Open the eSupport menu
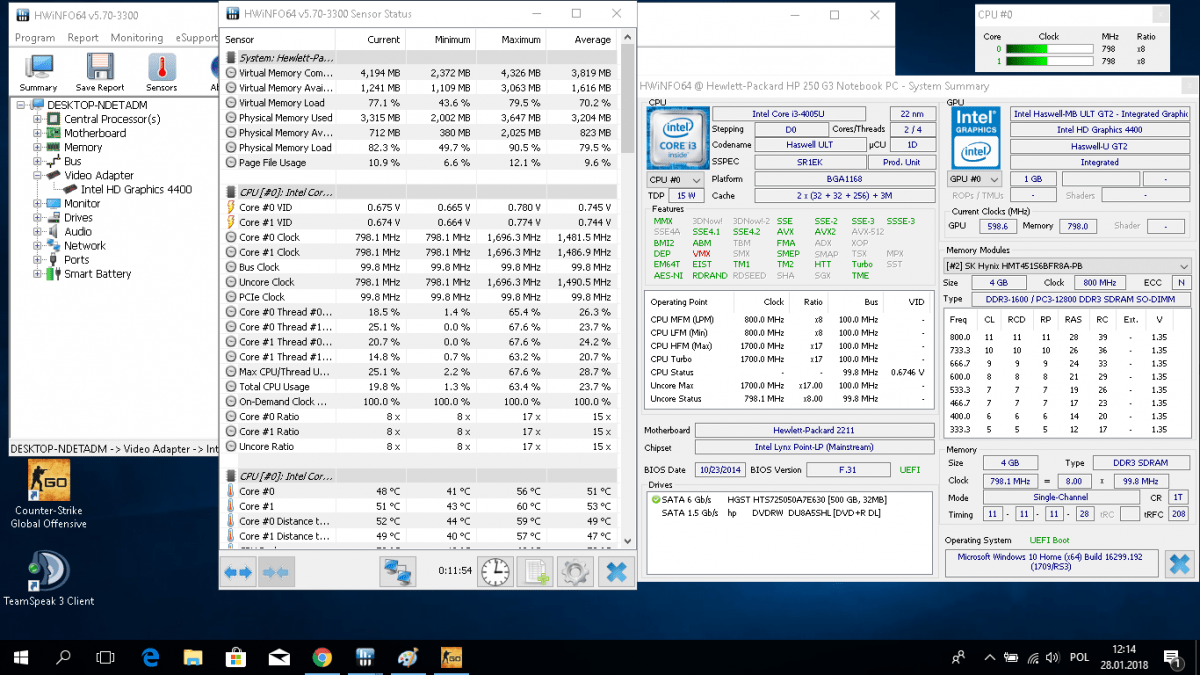Screen dimensions: 1200x675 coord(195,38)
